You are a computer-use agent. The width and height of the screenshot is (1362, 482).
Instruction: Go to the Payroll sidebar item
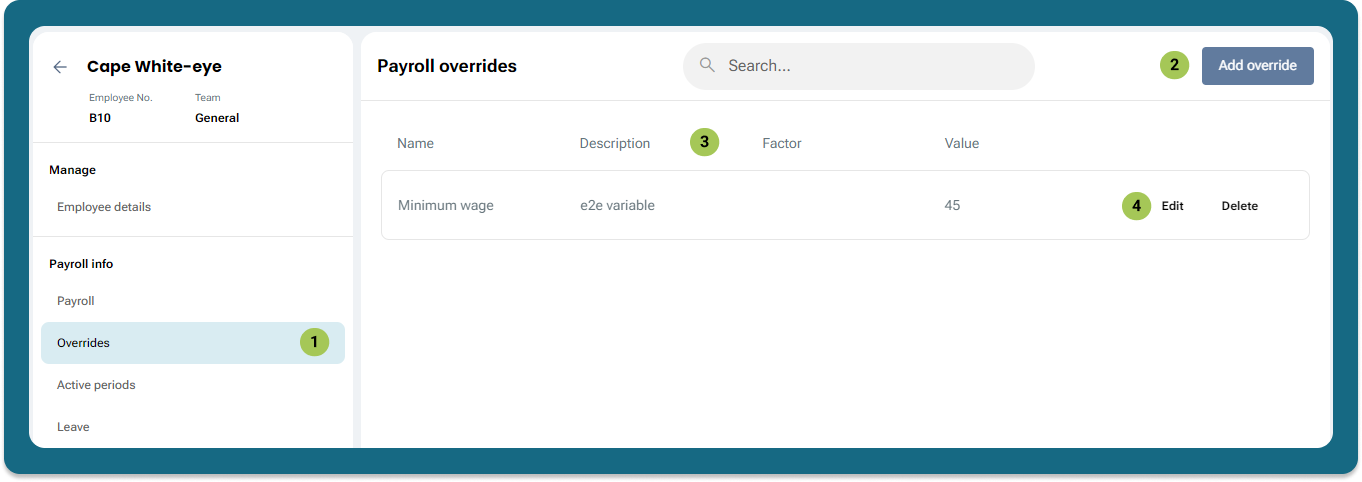(x=76, y=301)
